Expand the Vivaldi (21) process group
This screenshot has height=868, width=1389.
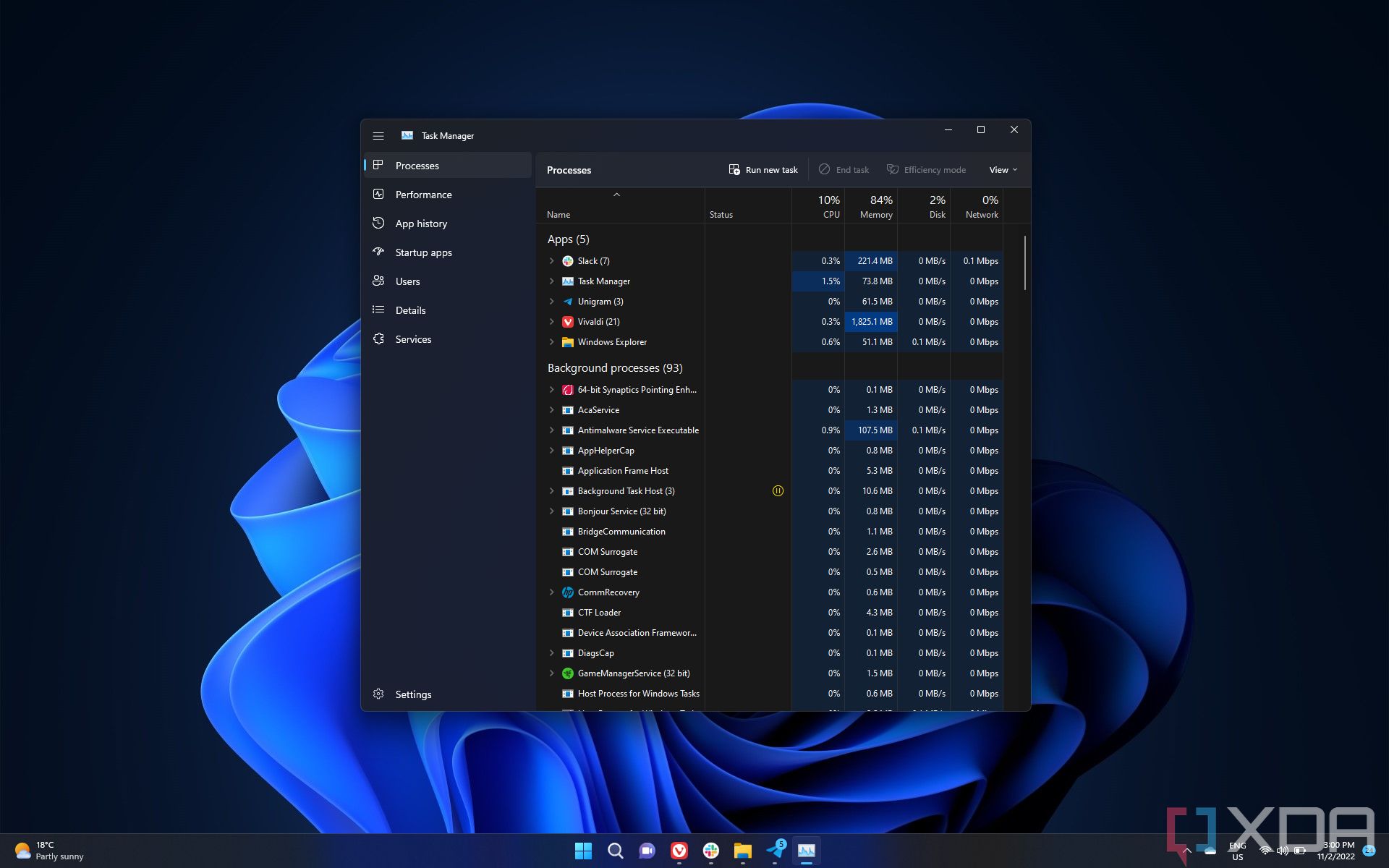pos(552,322)
